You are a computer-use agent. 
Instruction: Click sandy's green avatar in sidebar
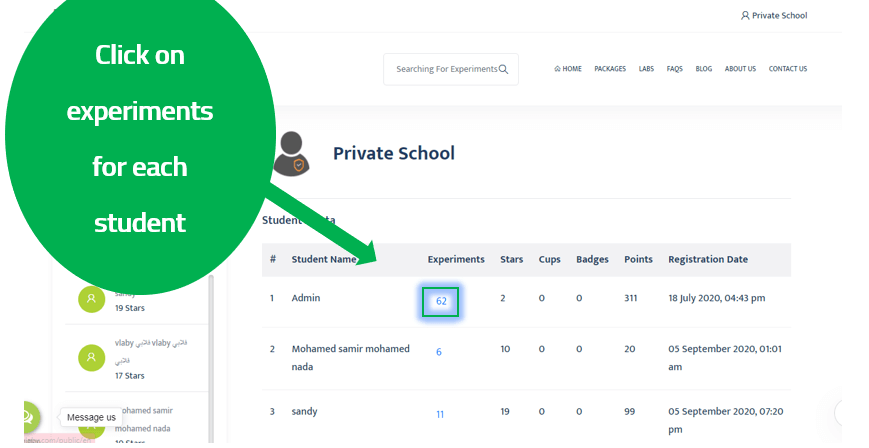91,299
